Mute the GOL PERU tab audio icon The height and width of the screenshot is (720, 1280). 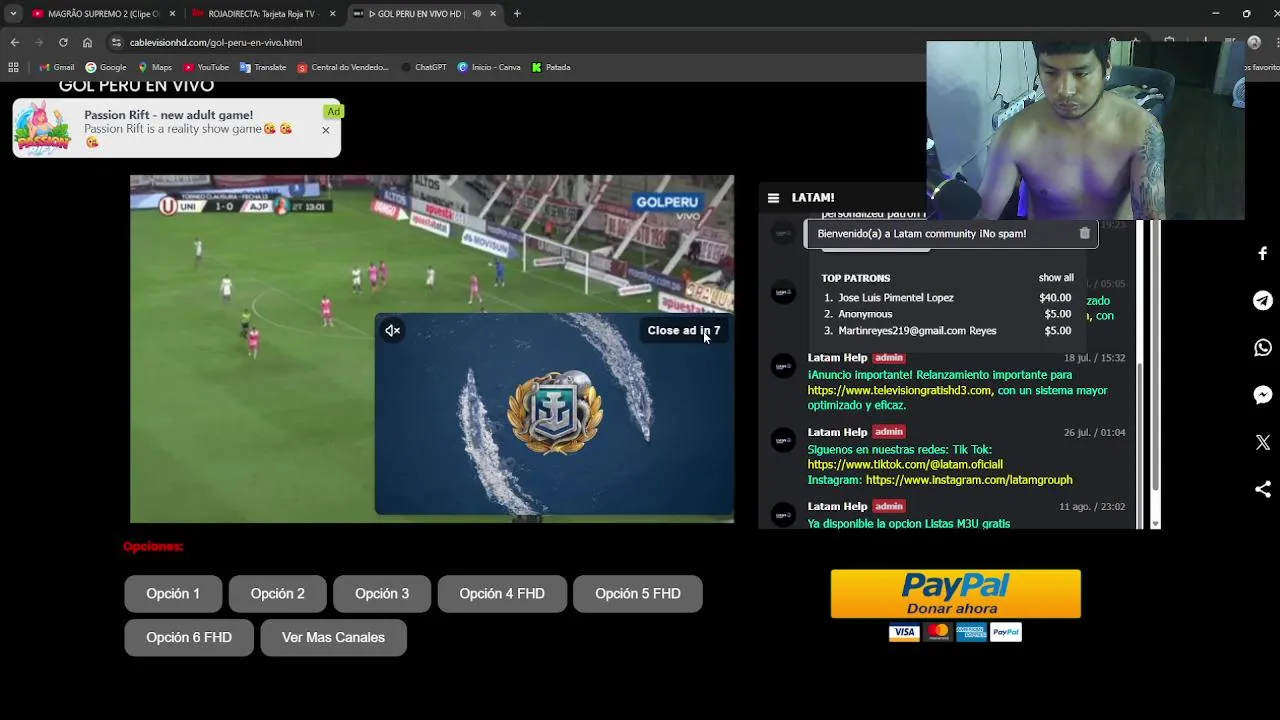click(x=476, y=14)
